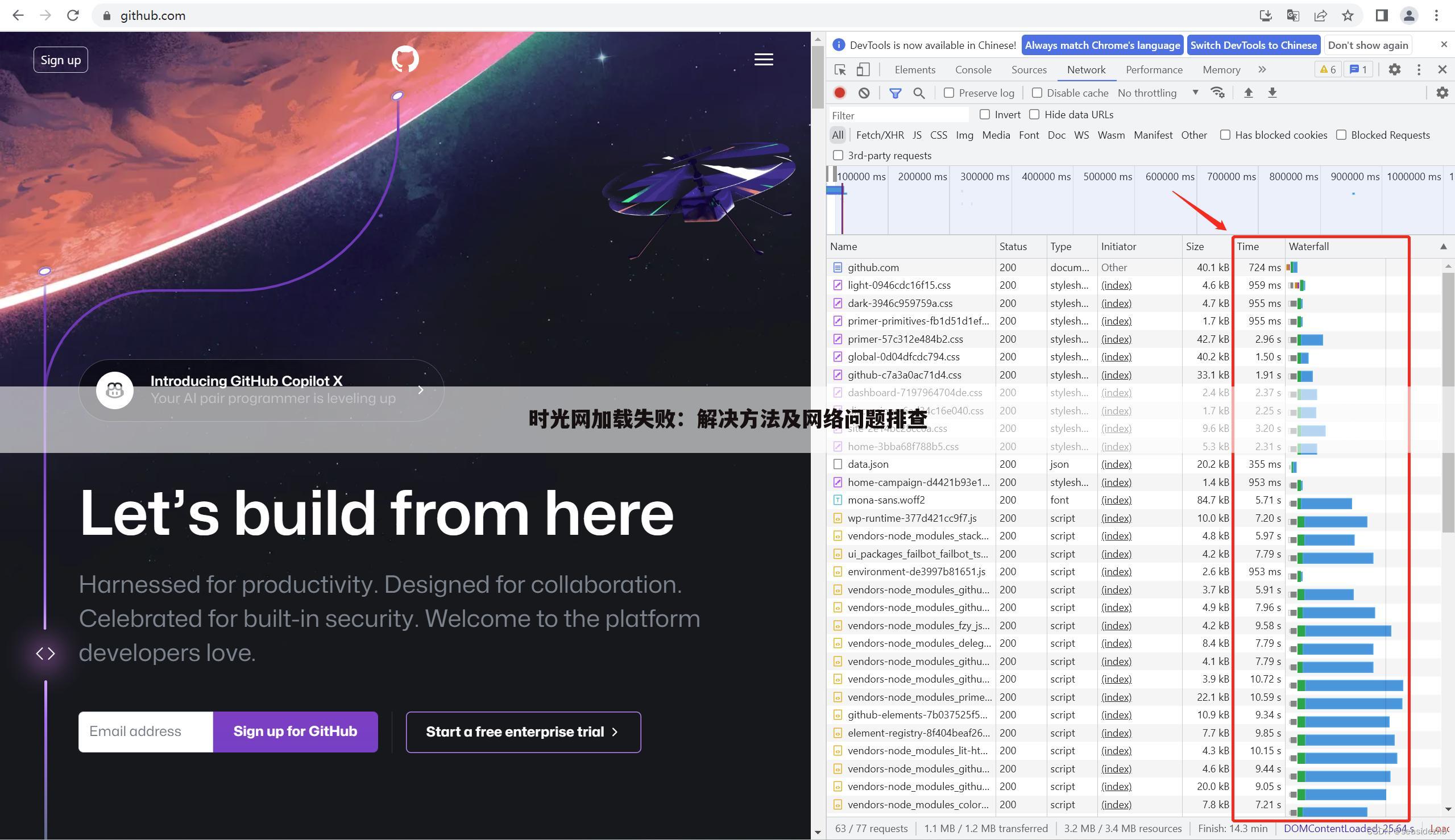This screenshot has height=840, width=1455.
Task: Open network conditions wifi icon
Action: click(1217, 93)
